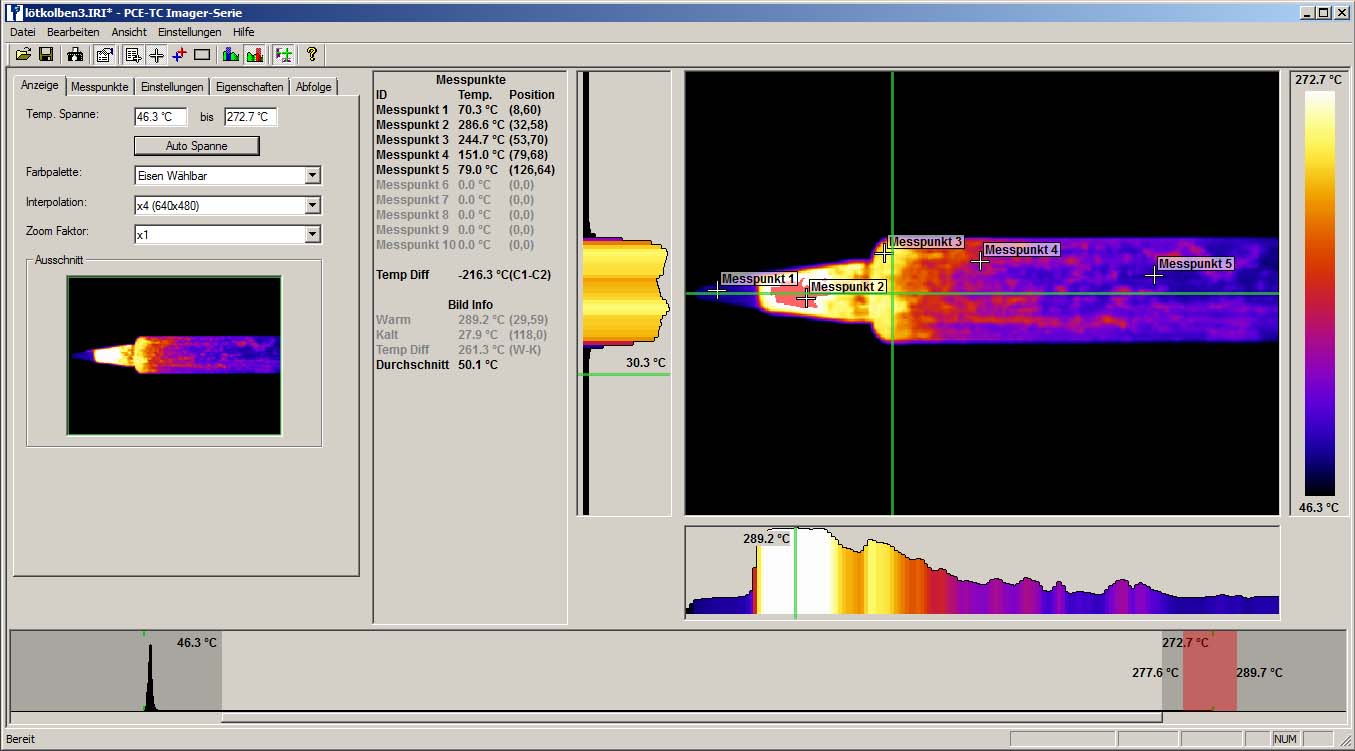The height and width of the screenshot is (751, 1355).
Task: Expand the Interpolation dropdown
Action: [x=312, y=205]
